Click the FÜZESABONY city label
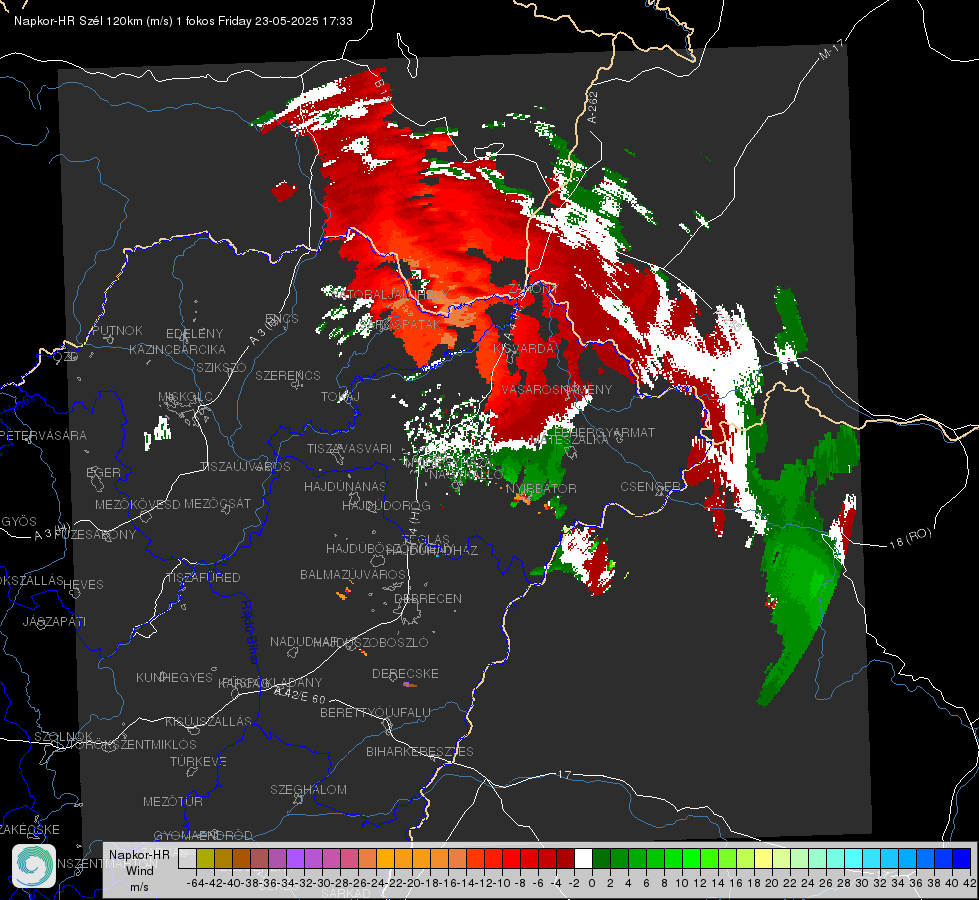 tap(94, 535)
